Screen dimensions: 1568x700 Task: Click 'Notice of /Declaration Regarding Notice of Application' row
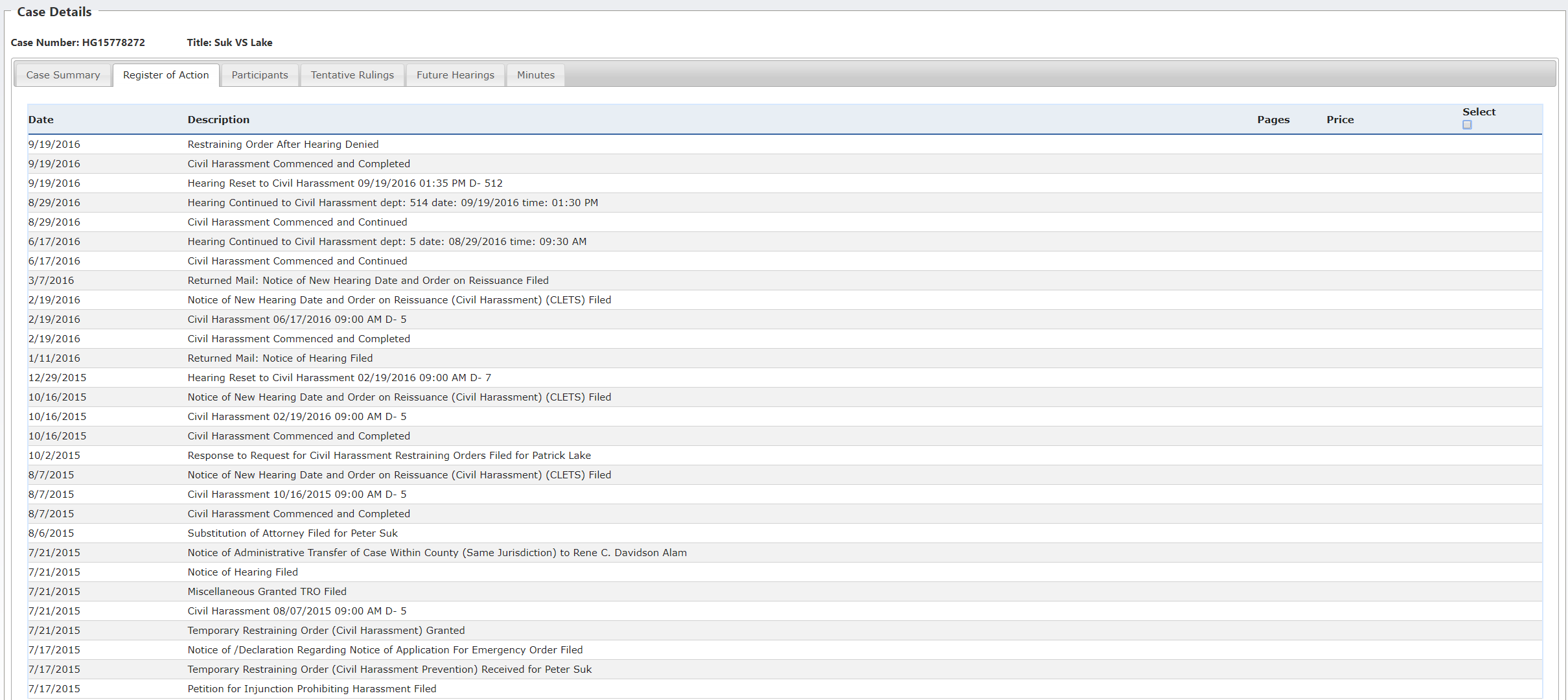tap(785, 650)
